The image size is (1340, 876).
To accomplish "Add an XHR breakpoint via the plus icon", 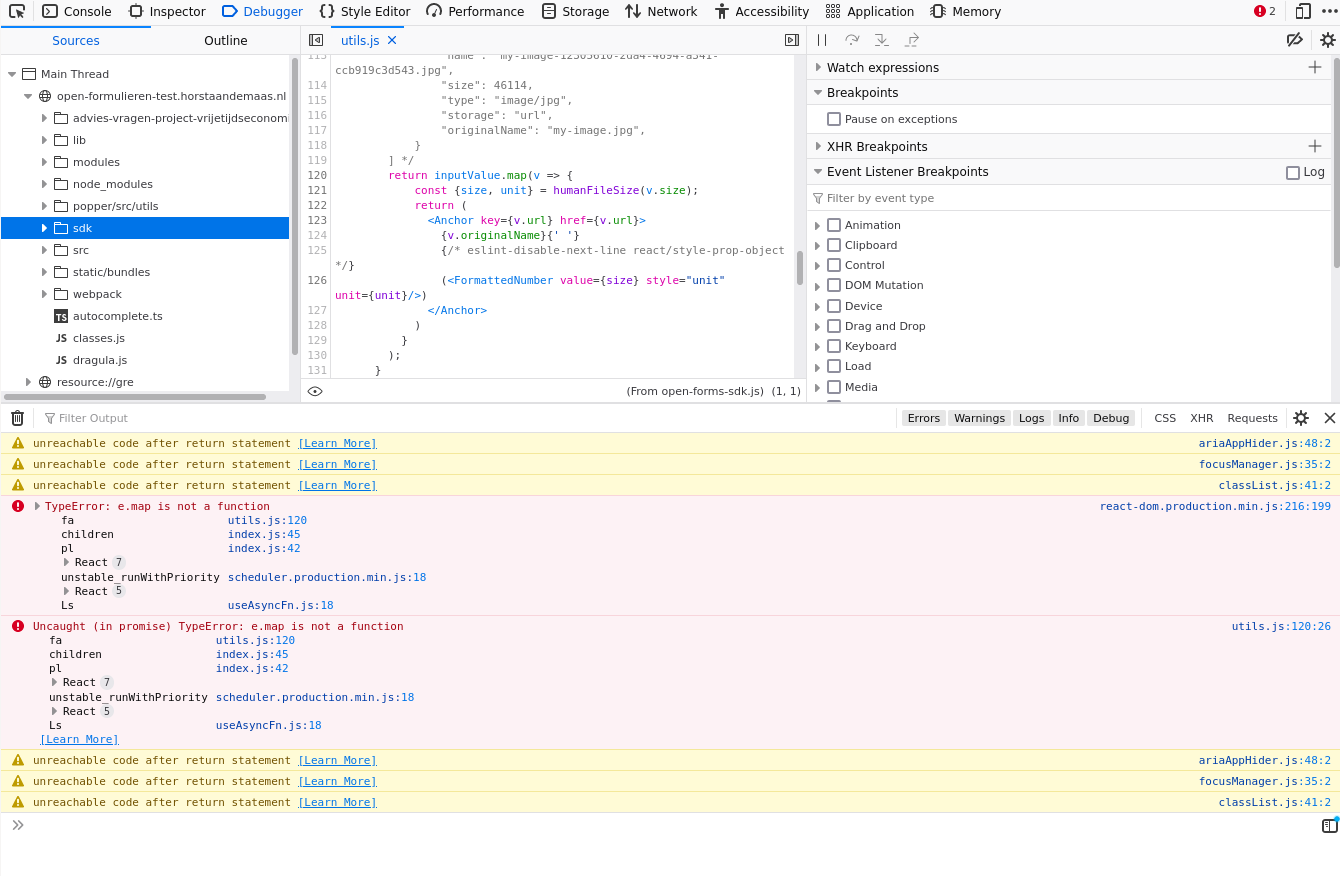I will tap(1315, 146).
